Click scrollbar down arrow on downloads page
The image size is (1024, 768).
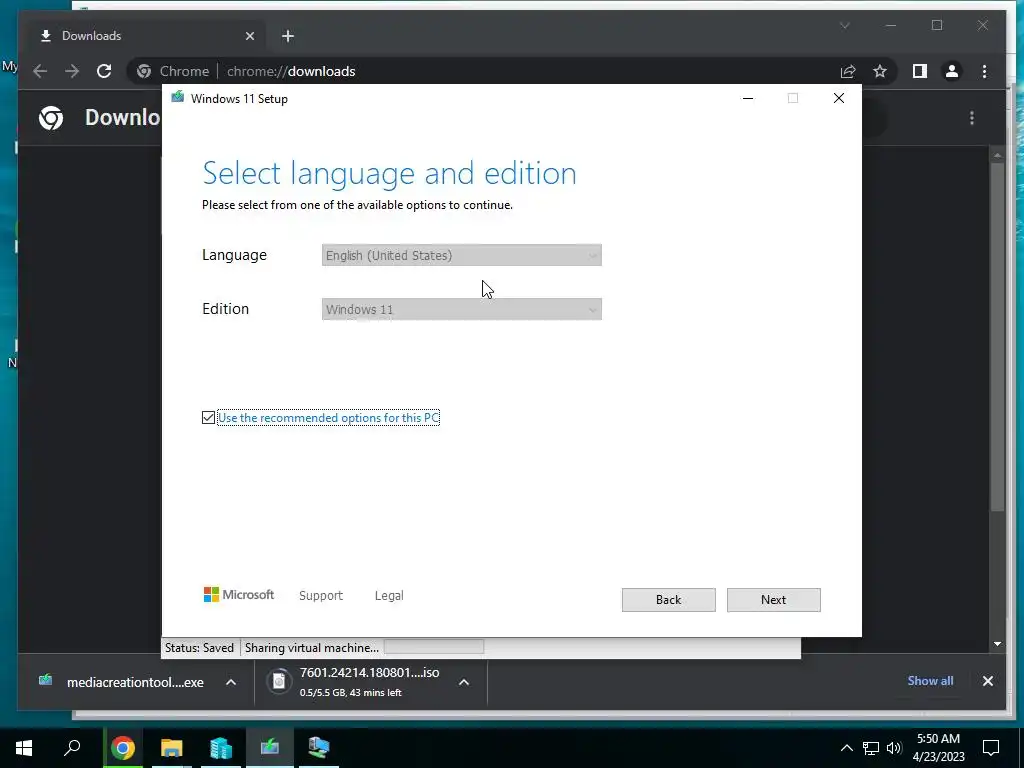pos(997,644)
